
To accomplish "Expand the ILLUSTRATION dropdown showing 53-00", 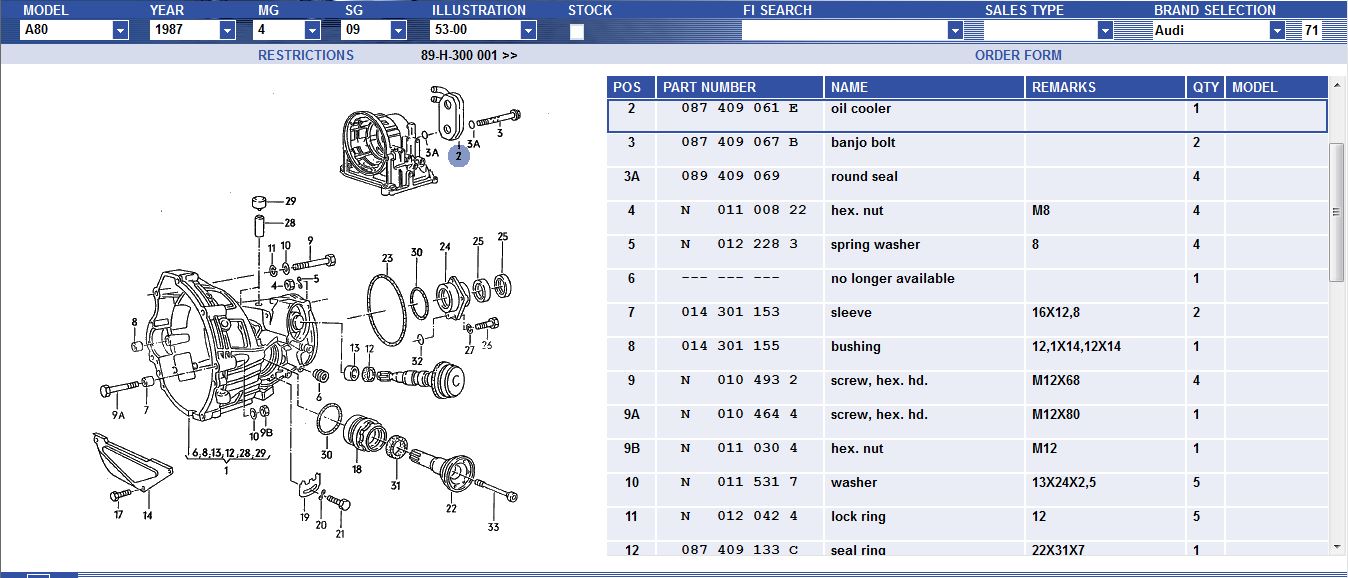I will coord(528,30).
